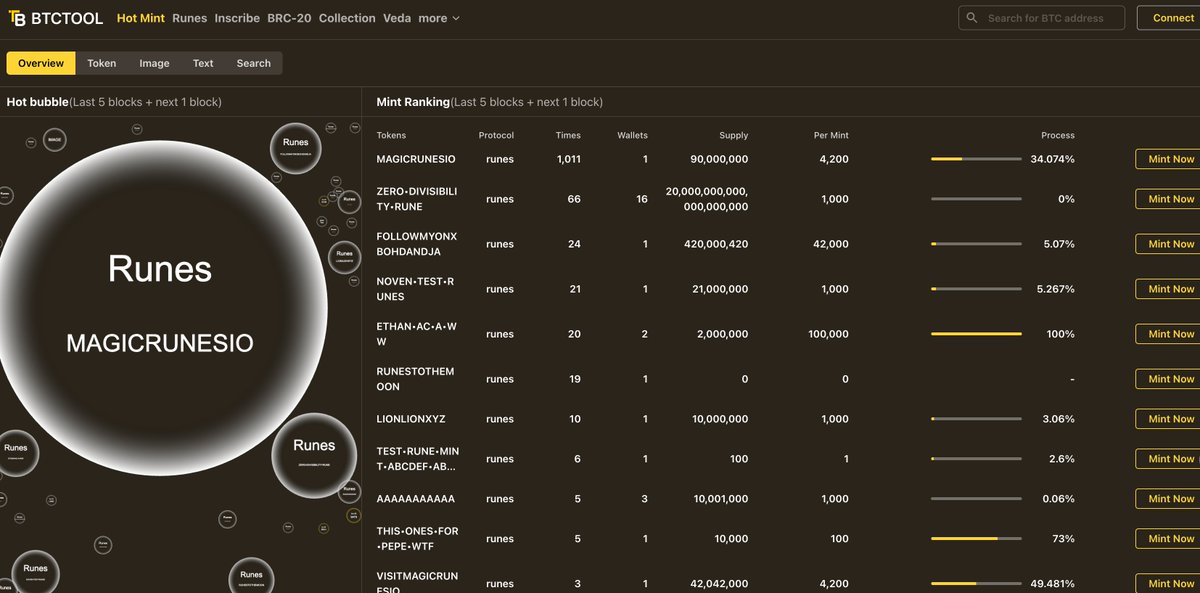Click the 420,000,420 supply value
The height and width of the screenshot is (593, 1200).
coord(716,244)
